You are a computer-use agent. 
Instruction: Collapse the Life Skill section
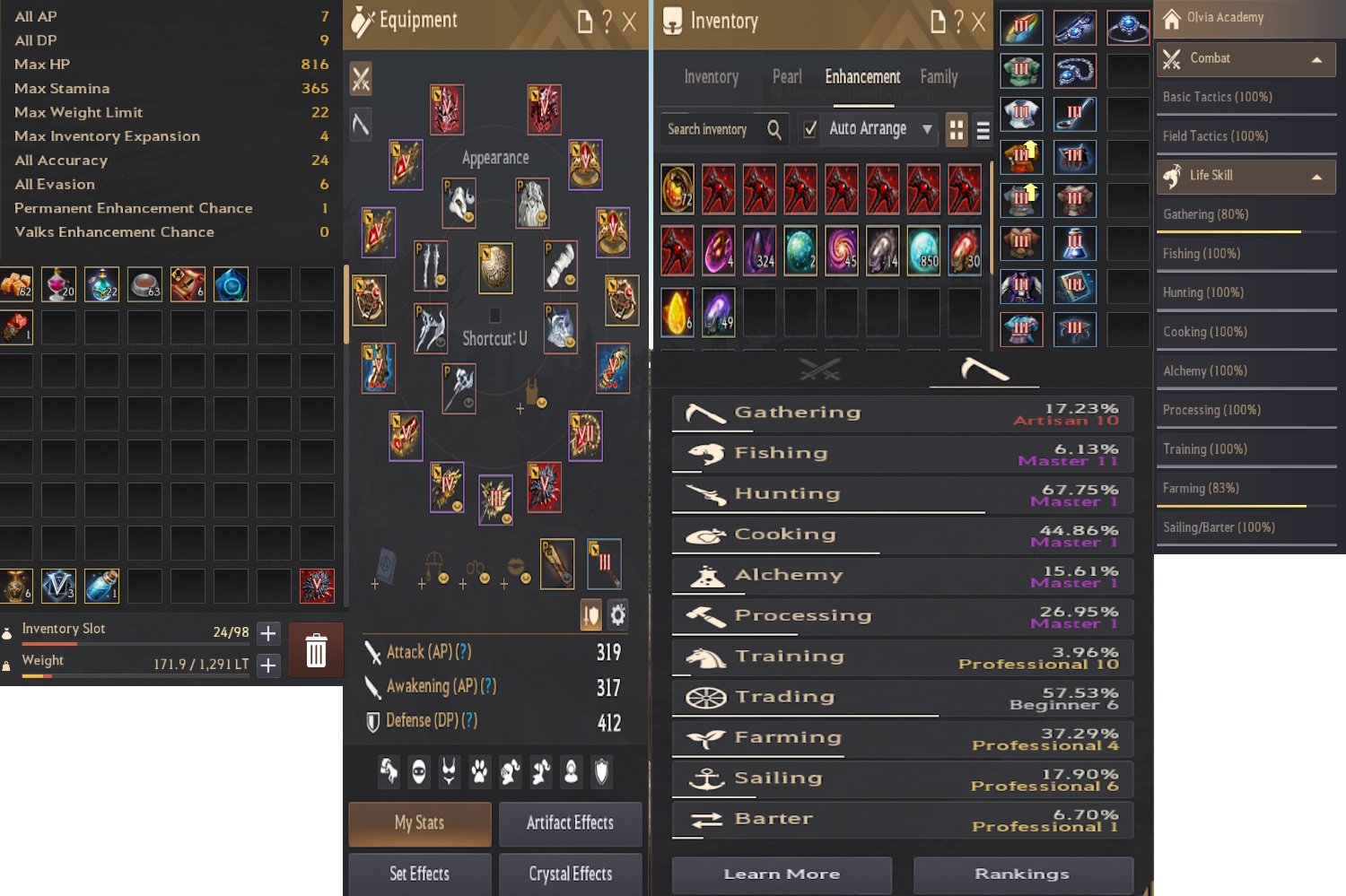pyautogui.click(x=1316, y=177)
